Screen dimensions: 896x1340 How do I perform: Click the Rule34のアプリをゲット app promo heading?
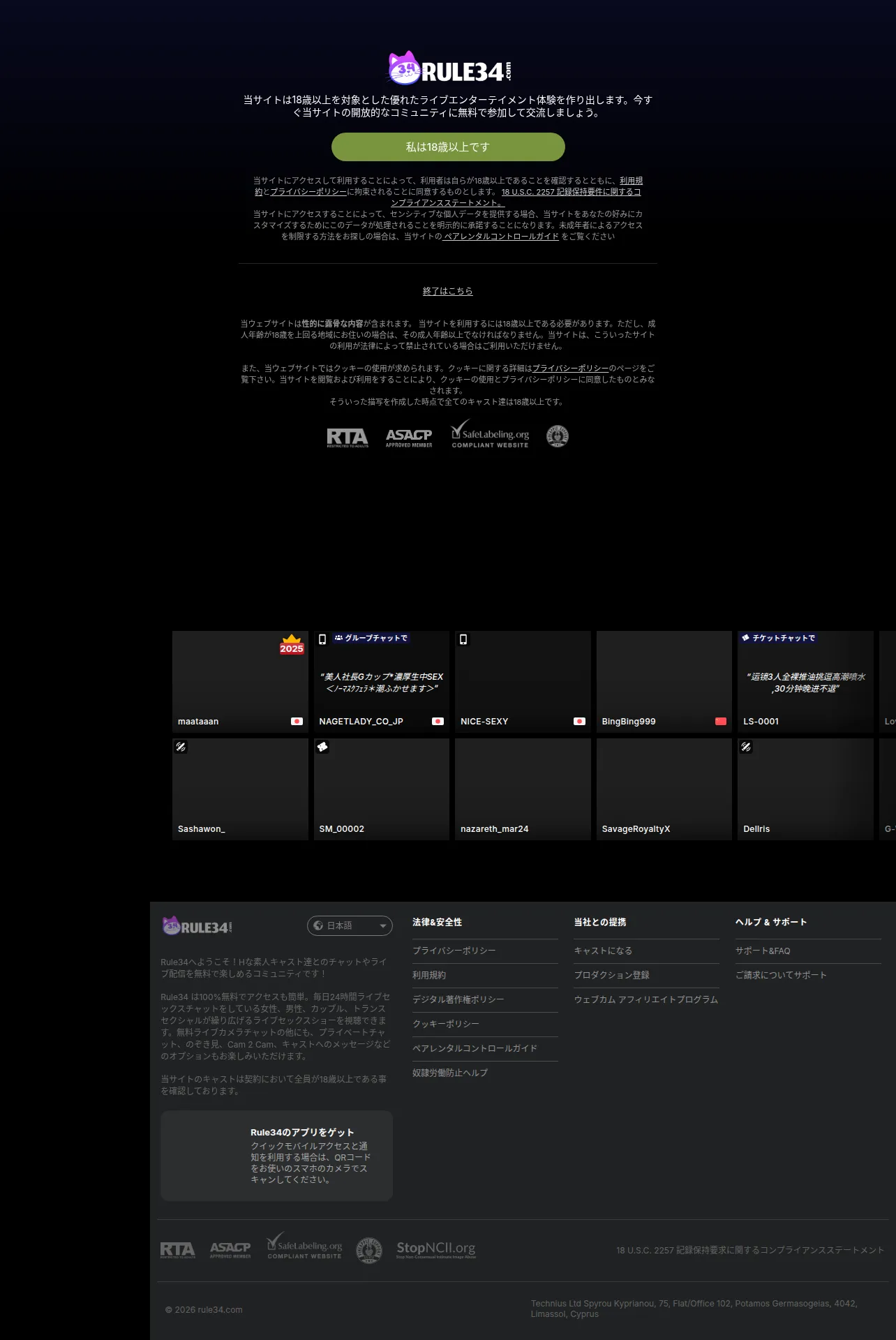[302, 1132]
